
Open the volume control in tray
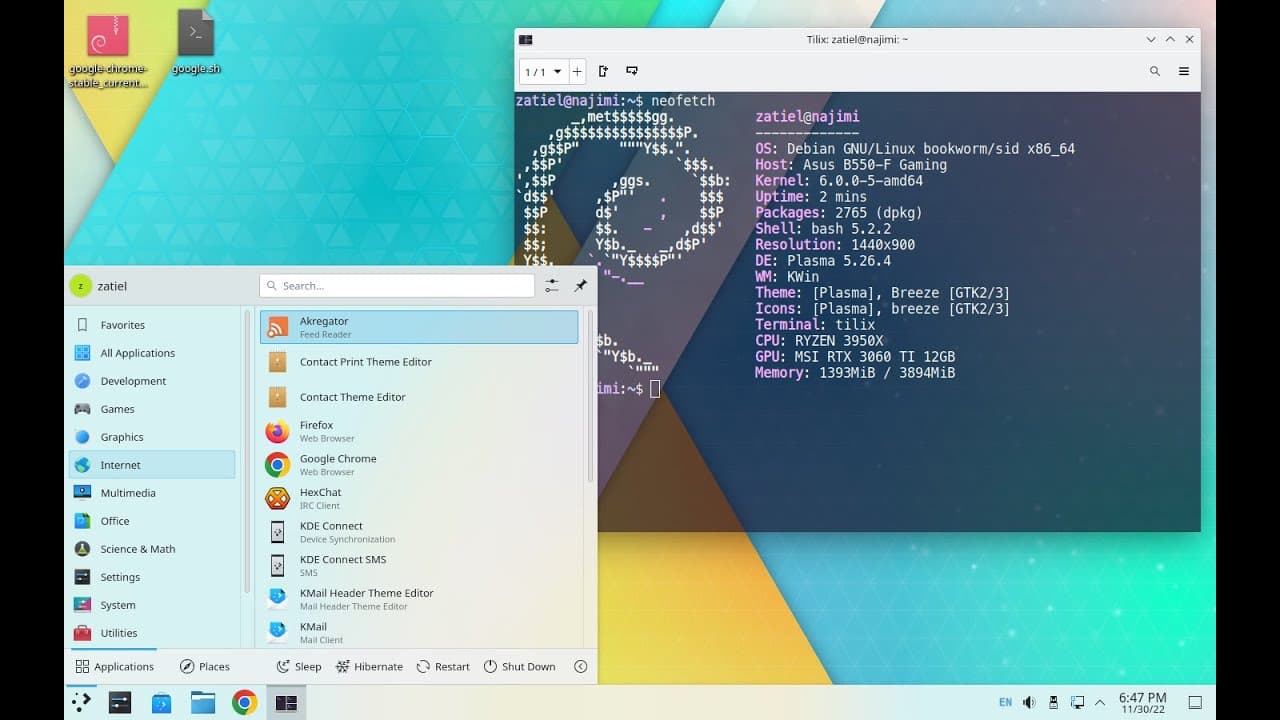1029,702
